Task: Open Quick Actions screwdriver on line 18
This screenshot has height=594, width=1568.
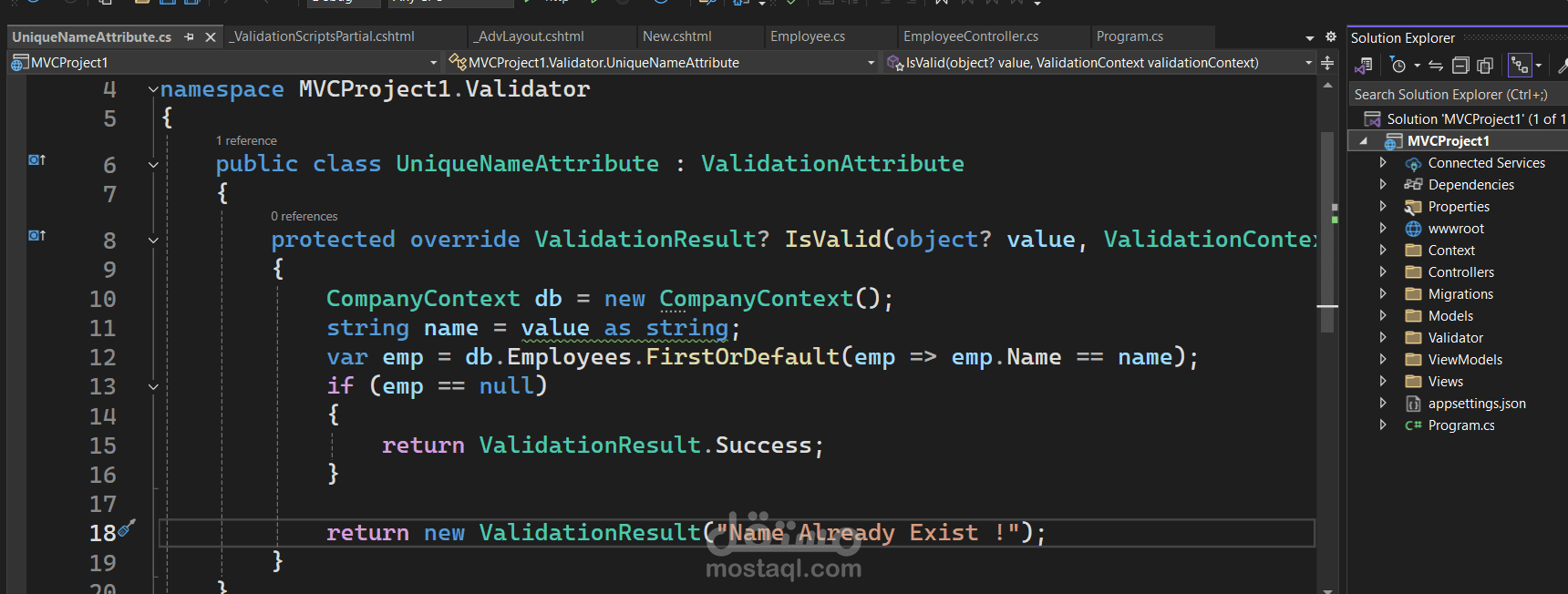Action: pyautogui.click(x=127, y=527)
